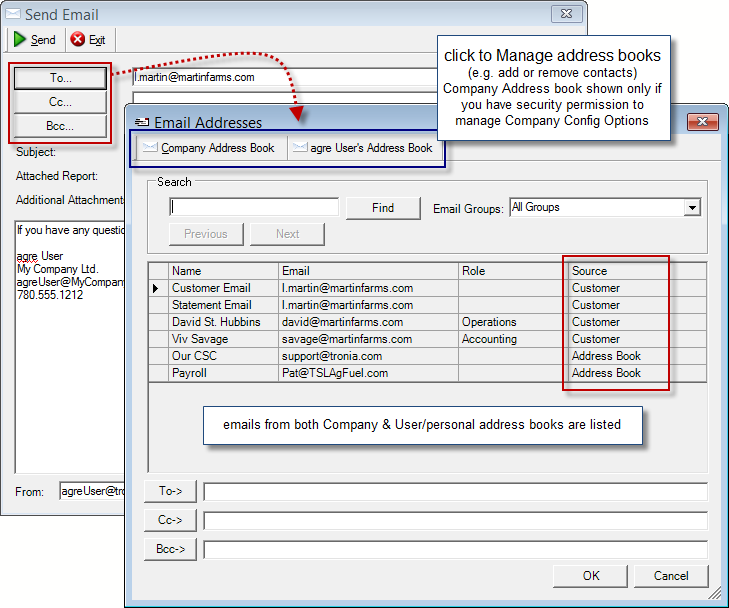Click the Cc-> button

point(170,520)
